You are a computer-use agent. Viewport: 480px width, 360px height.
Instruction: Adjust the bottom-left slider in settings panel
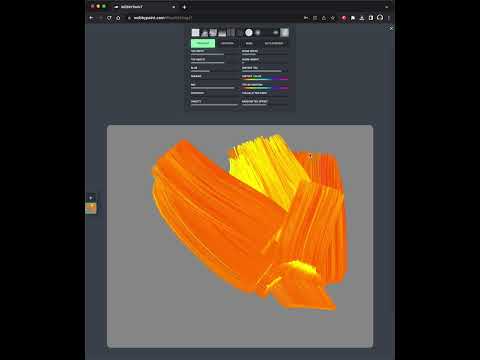click(x=214, y=104)
